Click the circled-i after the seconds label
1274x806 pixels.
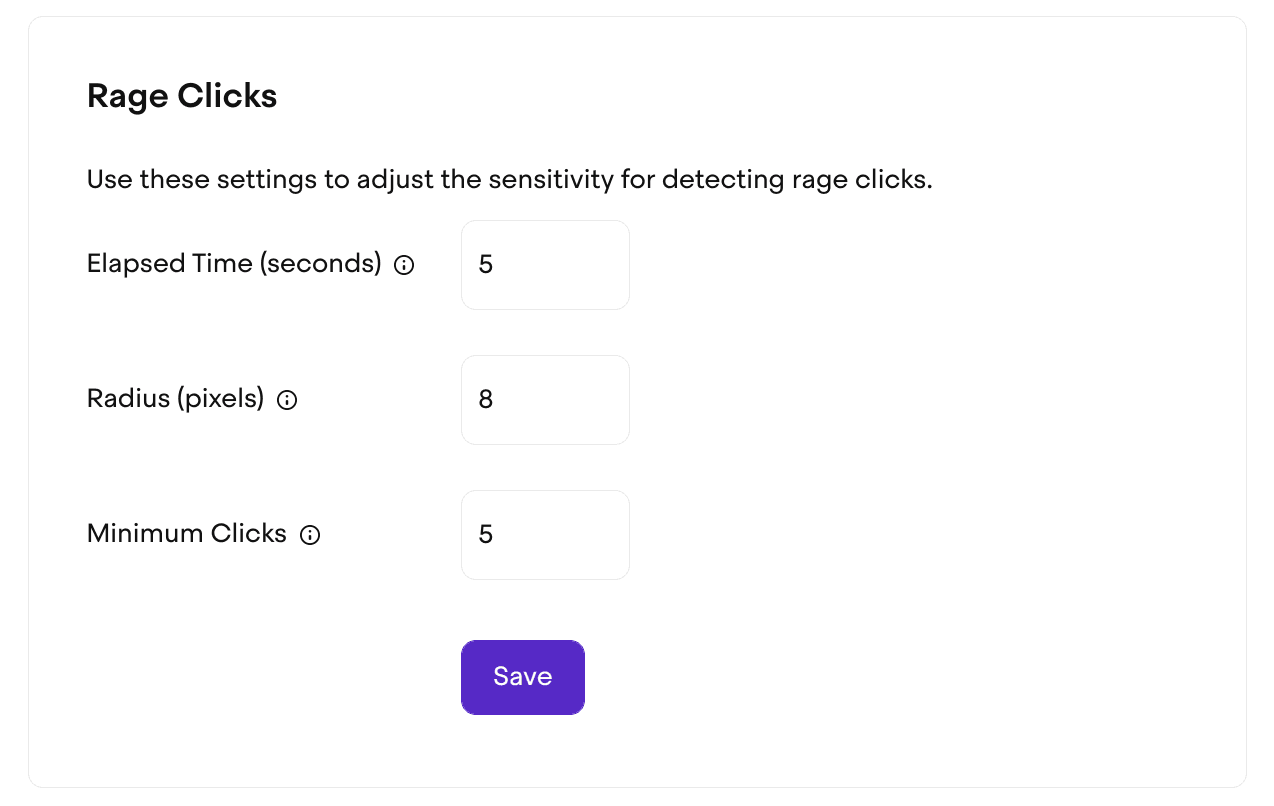tap(404, 265)
